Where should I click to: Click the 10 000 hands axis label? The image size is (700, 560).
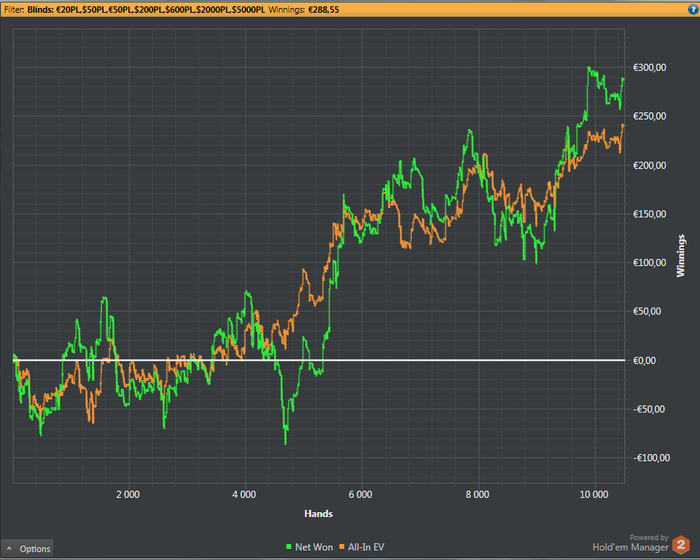pos(594,494)
